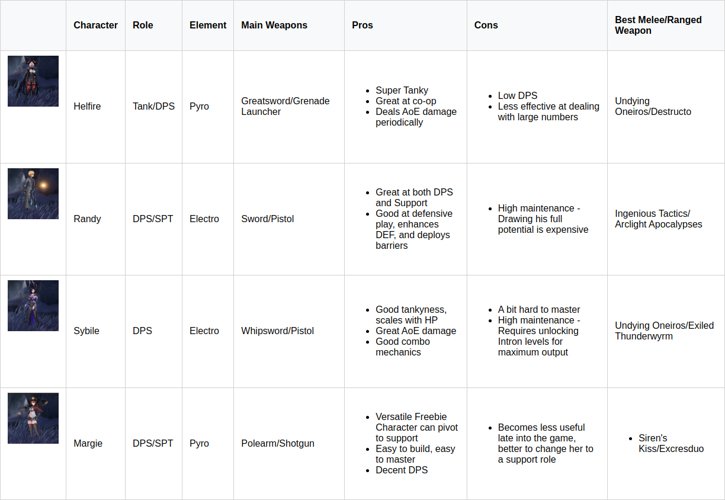Image resolution: width=725 pixels, height=500 pixels.
Task: Click the Role column header
Action: pos(143,25)
